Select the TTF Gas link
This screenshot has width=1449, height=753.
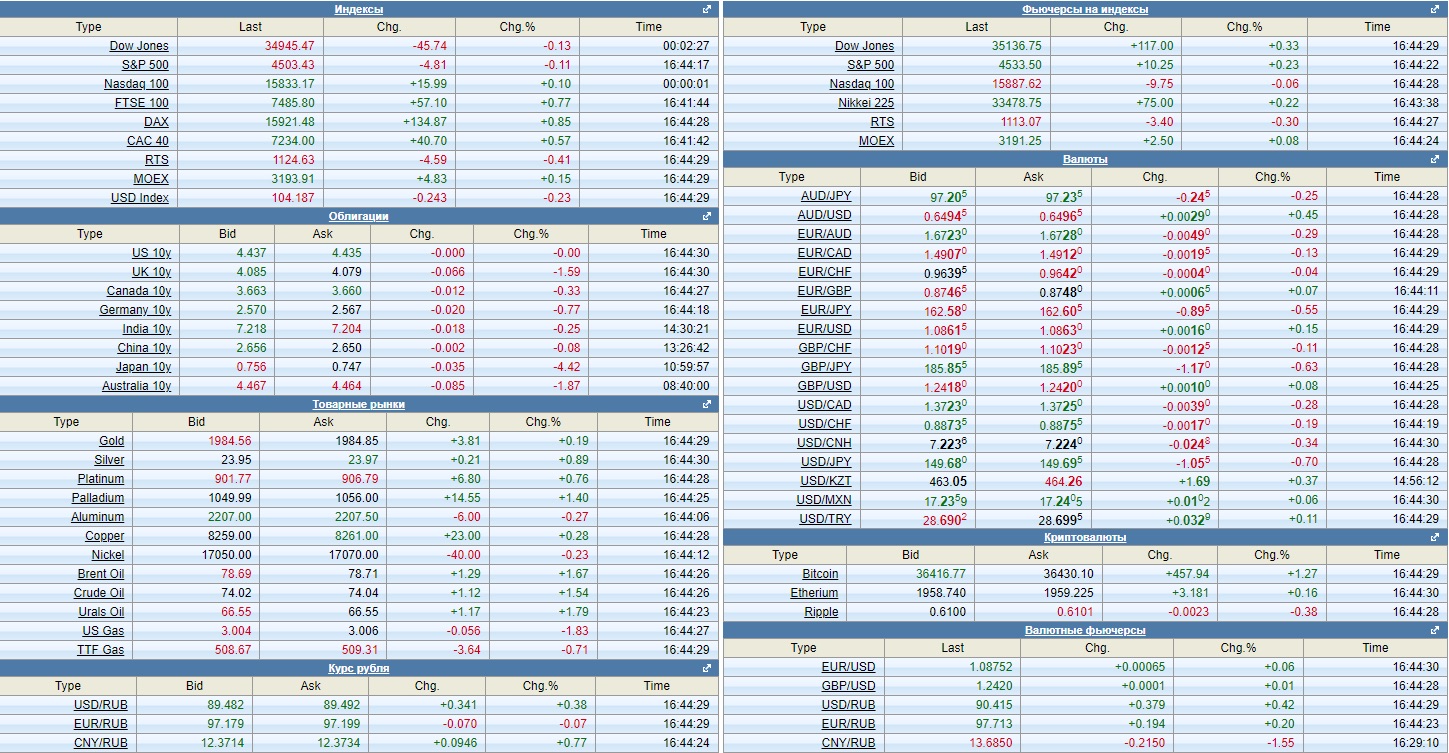pyautogui.click(x=101, y=650)
